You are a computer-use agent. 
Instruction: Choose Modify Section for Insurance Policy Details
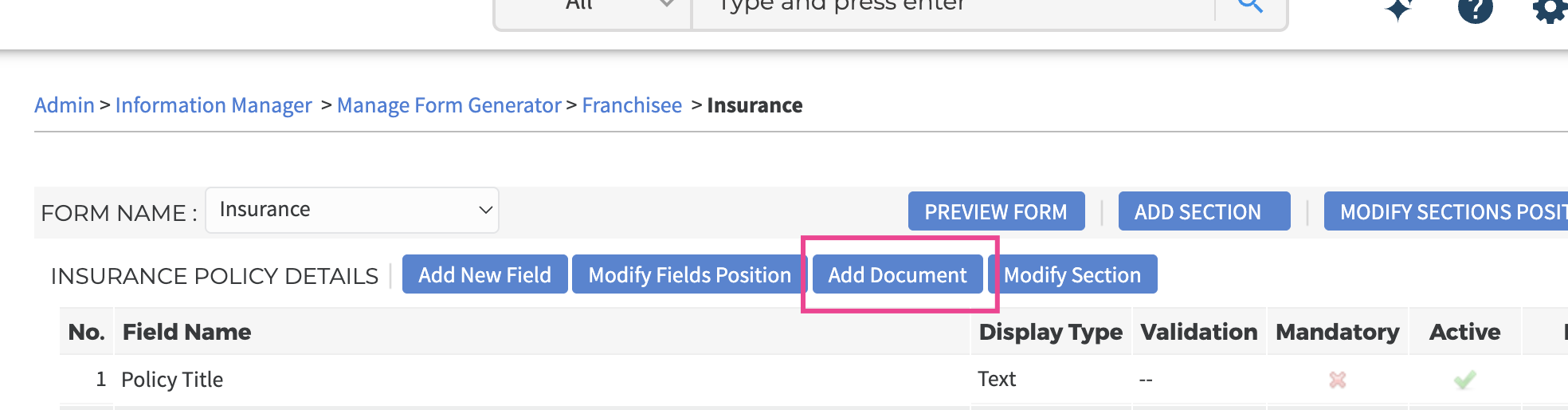(x=1072, y=274)
